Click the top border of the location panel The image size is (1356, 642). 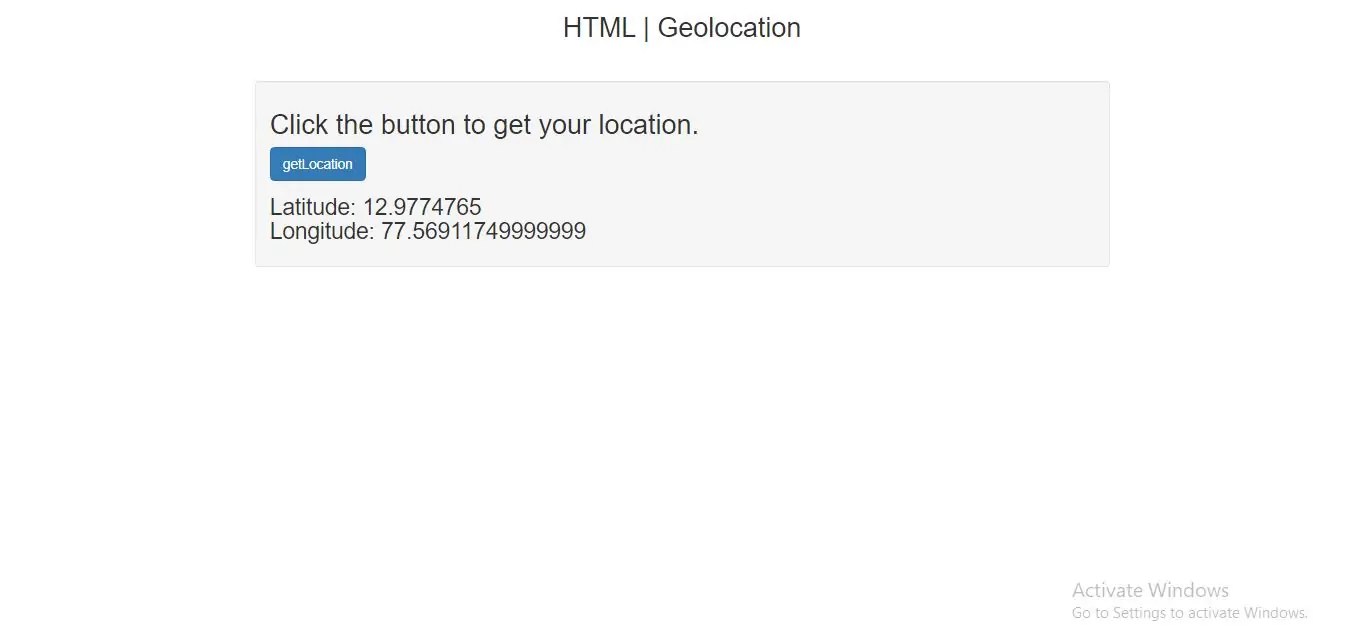(x=682, y=82)
